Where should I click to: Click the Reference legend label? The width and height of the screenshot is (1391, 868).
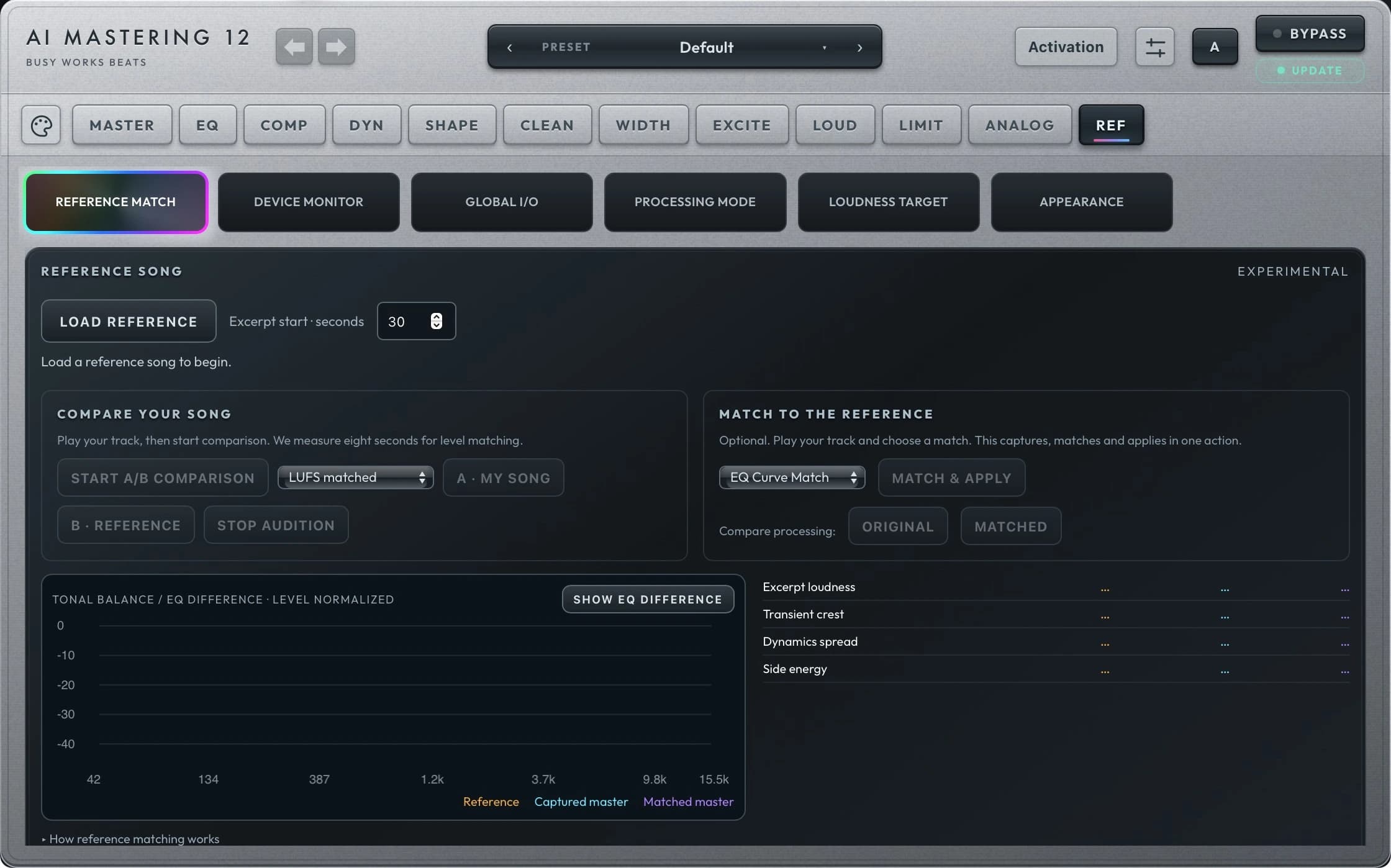click(x=491, y=802)
